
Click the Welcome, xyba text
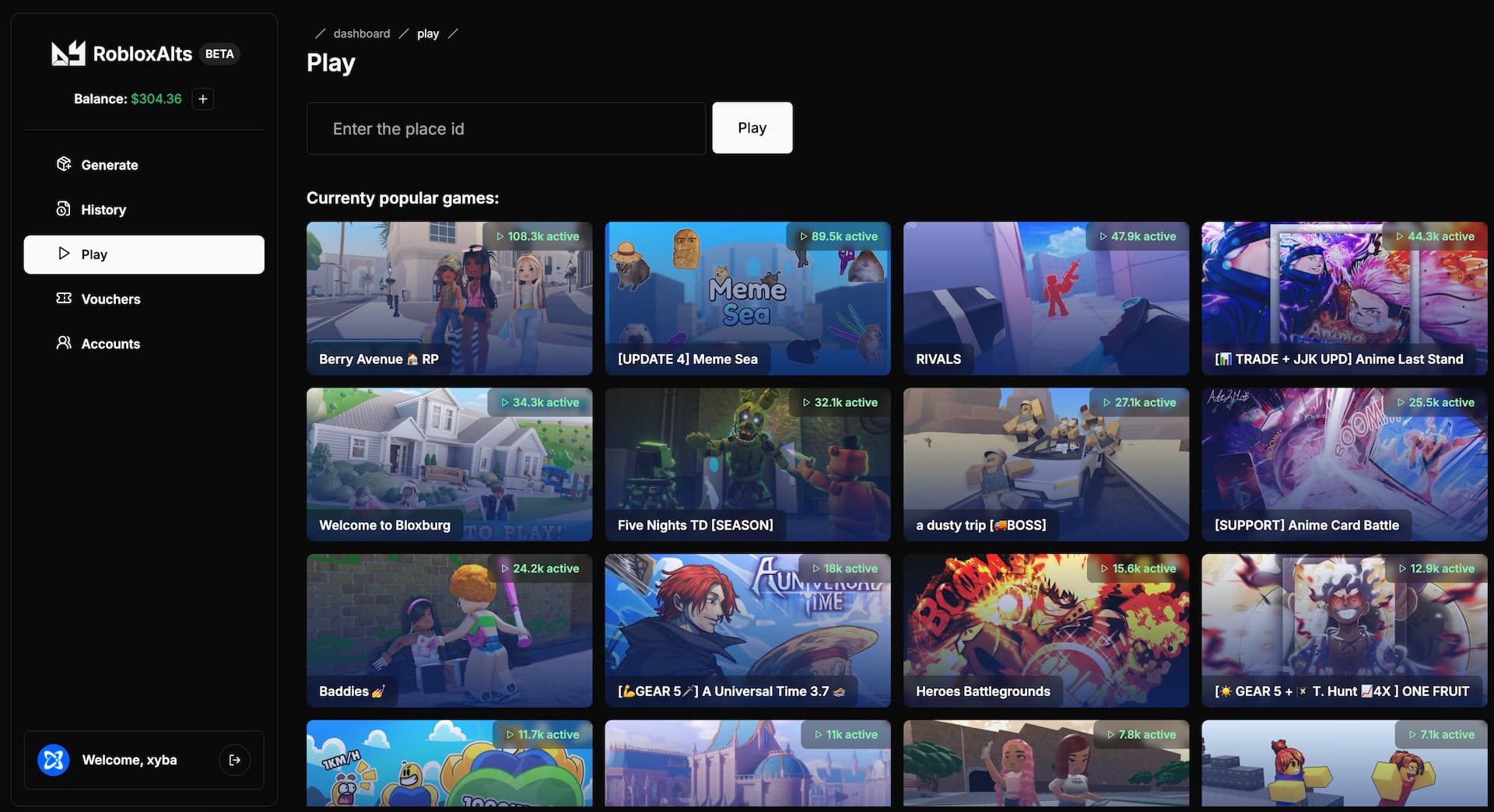129,760
